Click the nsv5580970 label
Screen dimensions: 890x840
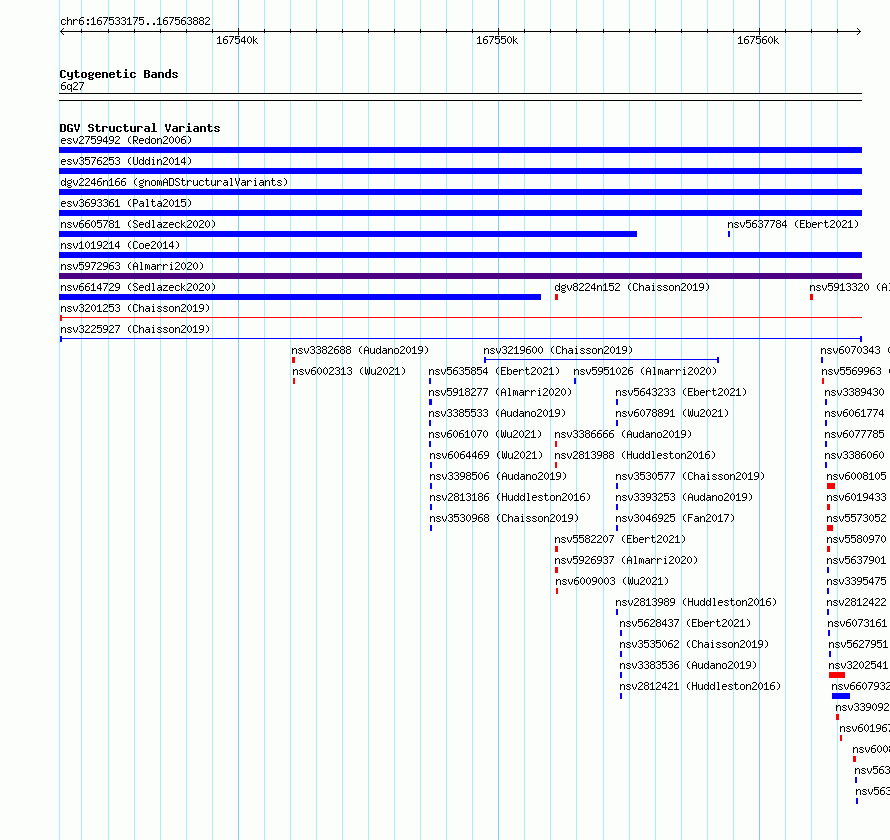point(856,539)
